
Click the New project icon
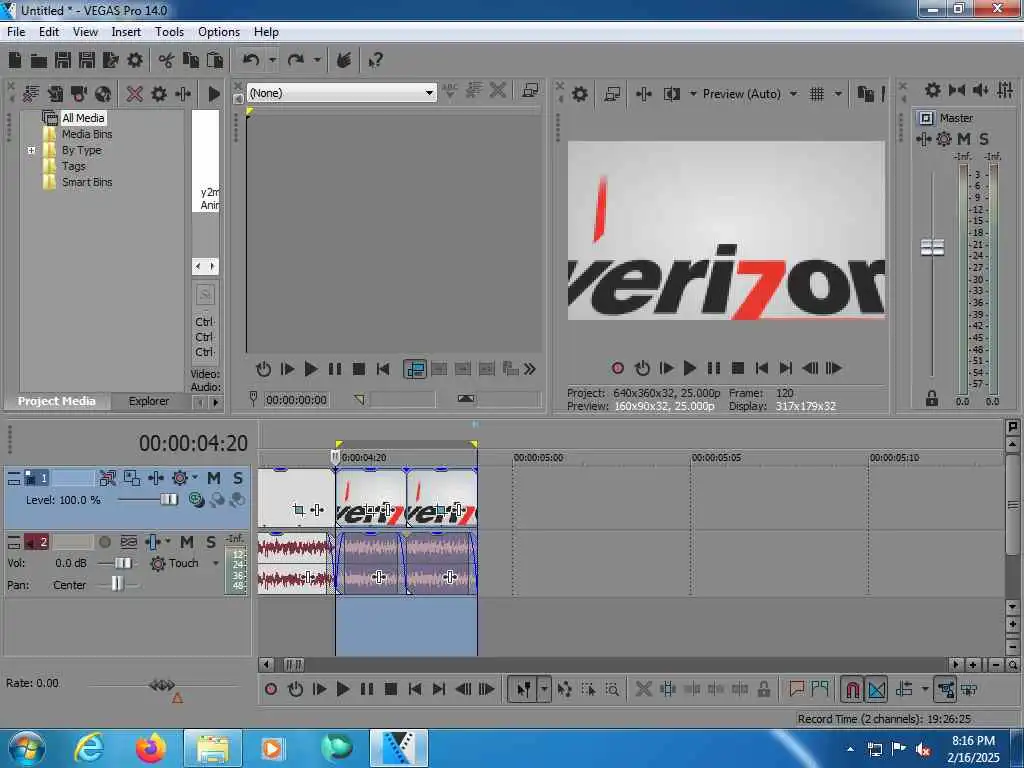pyautogui.click(x=15, y=61)
